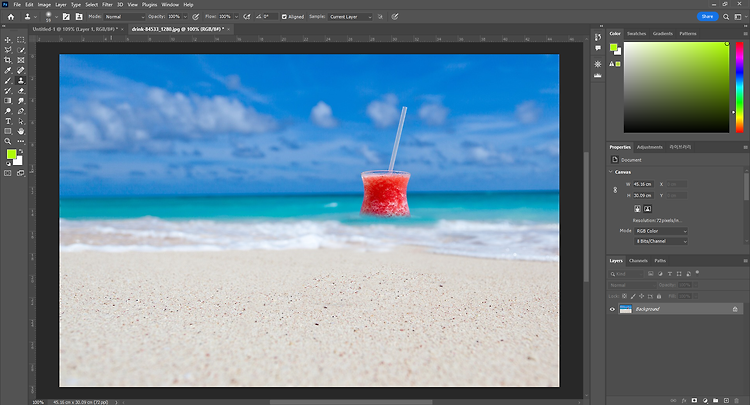Image resolution: width=750 pixels, height=405 pixels.
Task: Click the blue Share button
Action: click(x=707, y=17)
